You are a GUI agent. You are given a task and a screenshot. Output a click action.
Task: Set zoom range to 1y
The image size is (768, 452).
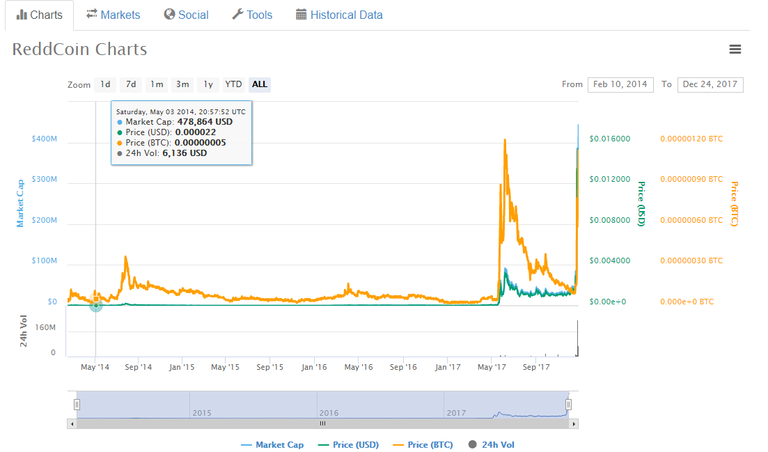tap(208, 84)
